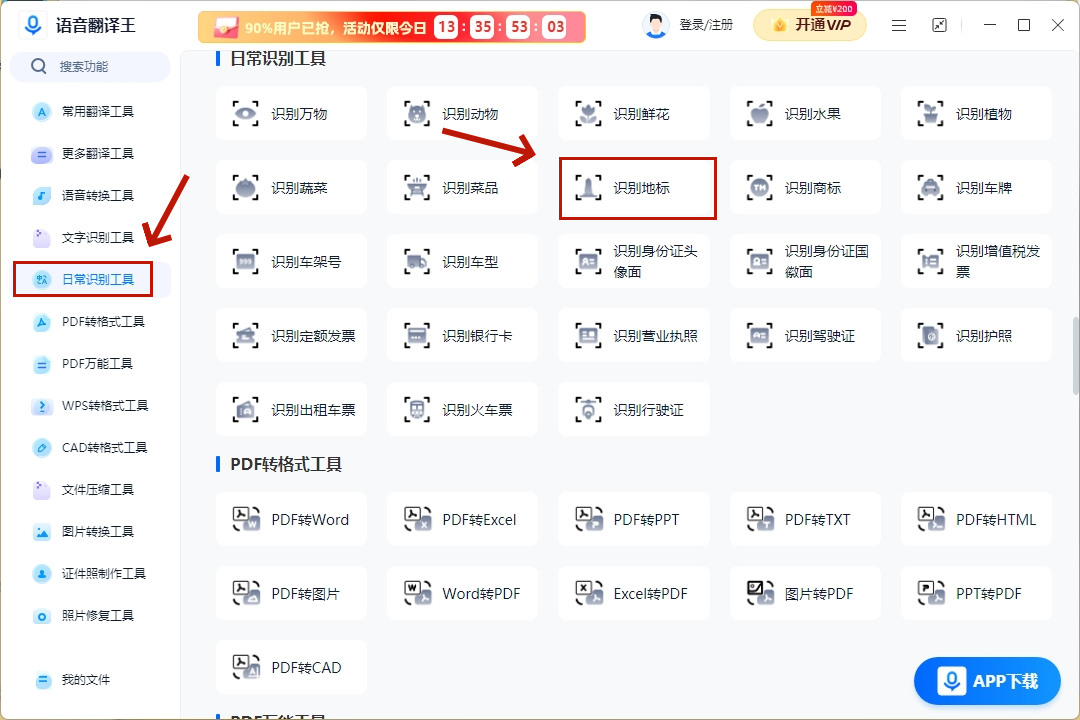Click the 开通VIP button
Screen dimensions: 1080x720
[810, 25]
